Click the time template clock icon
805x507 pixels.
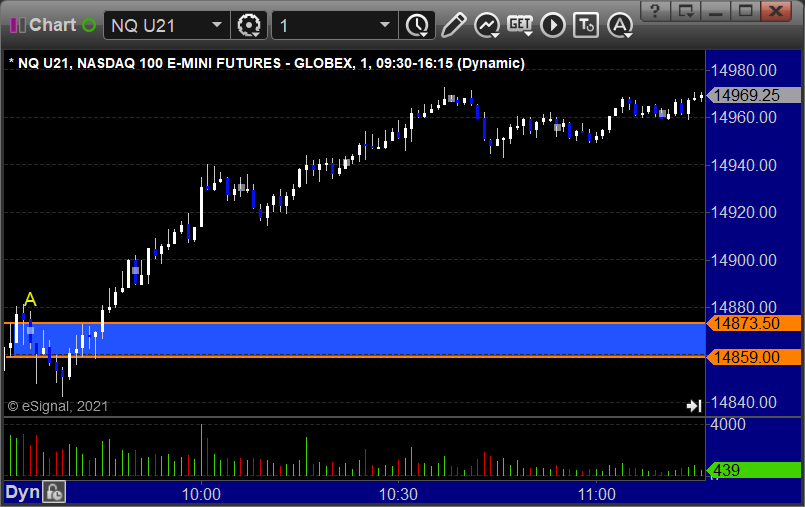point(417,25)
